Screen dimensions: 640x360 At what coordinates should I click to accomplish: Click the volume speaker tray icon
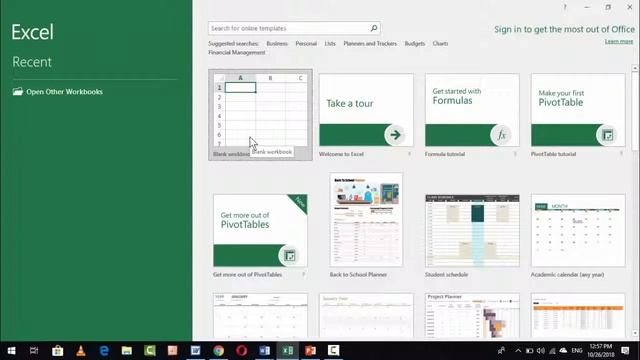click(541, 351)
